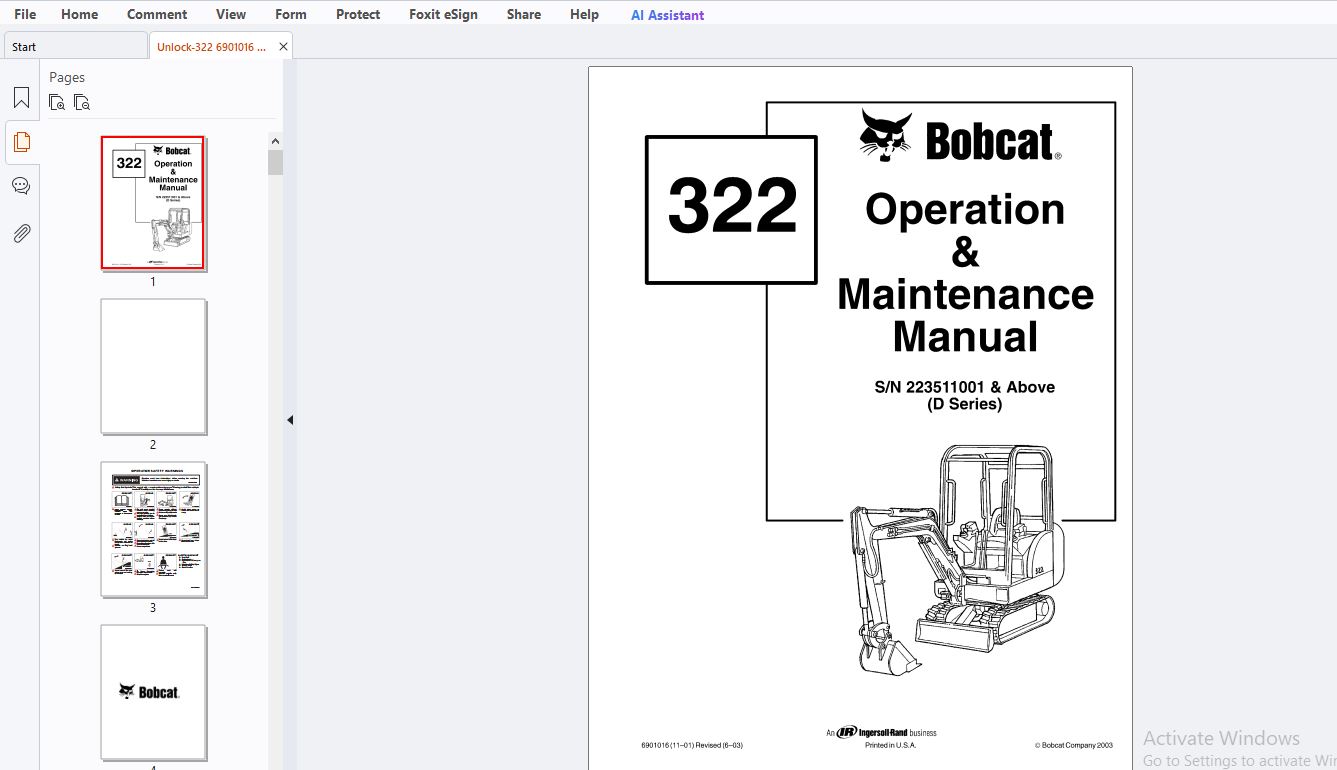Select page 1 thumbnail
The width and height of the screenshot is (1337, 770).
(x=153, y=203)
